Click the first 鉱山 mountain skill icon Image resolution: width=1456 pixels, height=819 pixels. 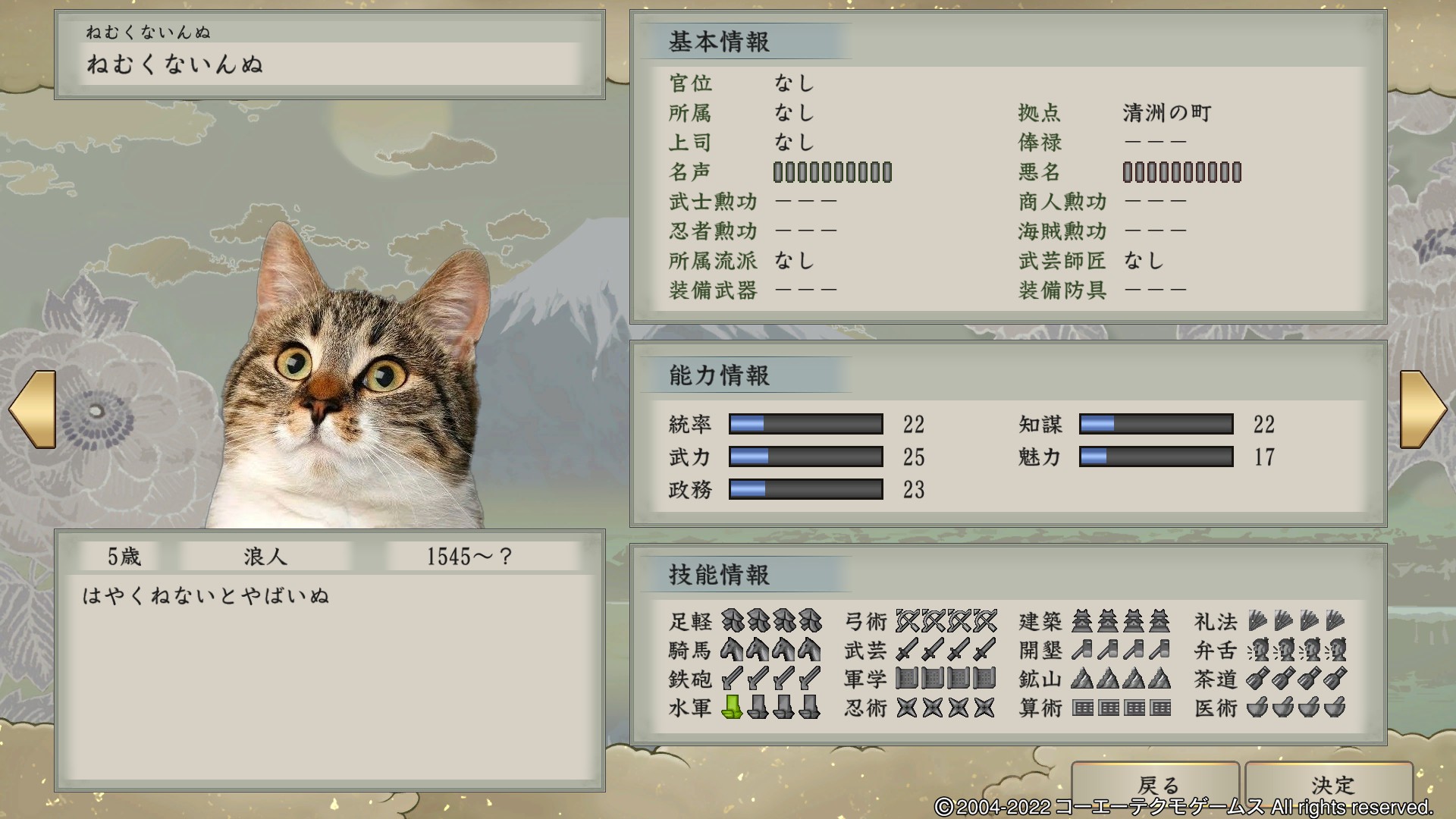click(1082, 679)
